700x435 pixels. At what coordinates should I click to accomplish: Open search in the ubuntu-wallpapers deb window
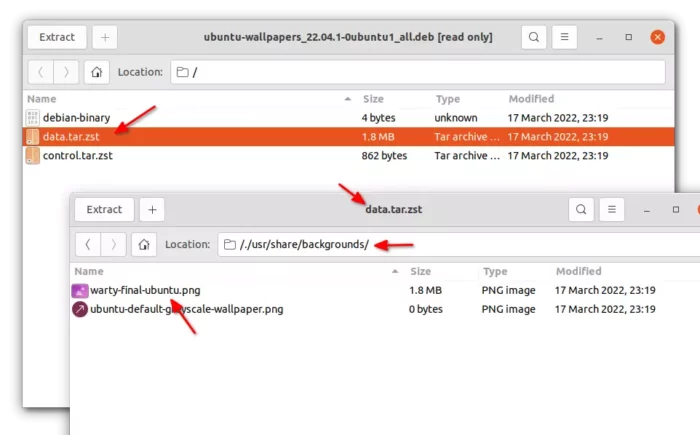[533, 37]
